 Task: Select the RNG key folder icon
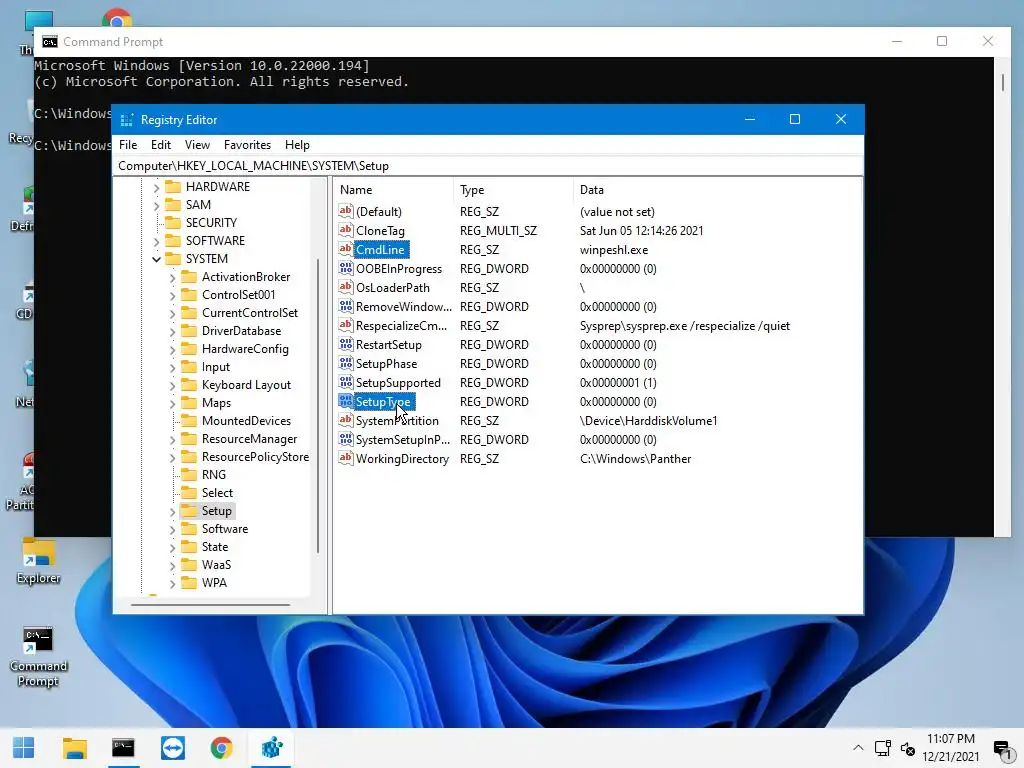pos(189,475)
